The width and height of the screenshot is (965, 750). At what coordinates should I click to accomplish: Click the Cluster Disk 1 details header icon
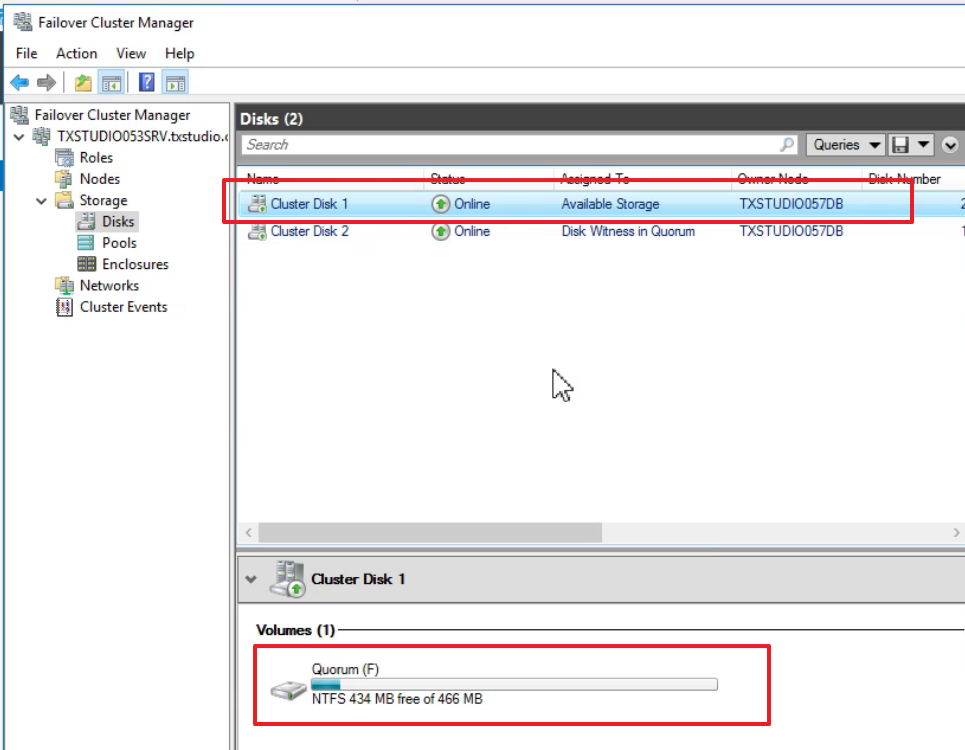coord(287,578)
